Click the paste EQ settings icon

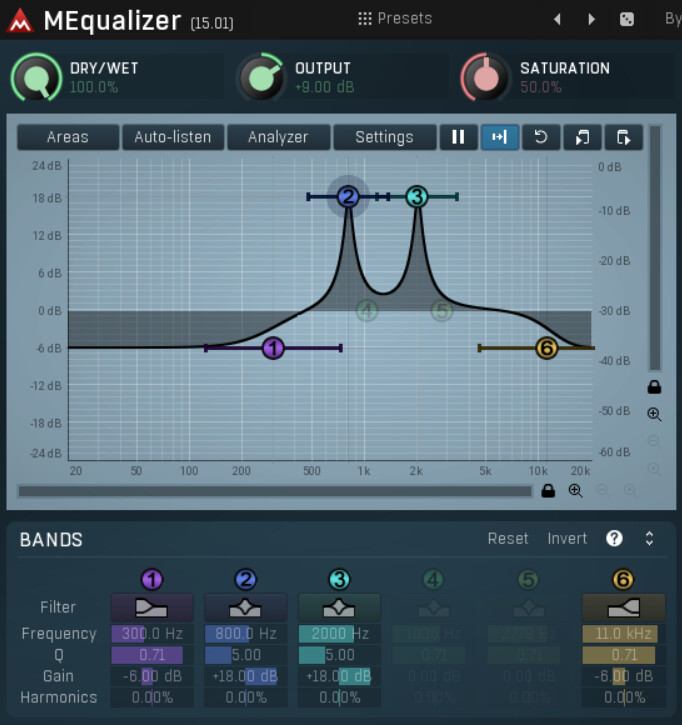tap(624, 137)
